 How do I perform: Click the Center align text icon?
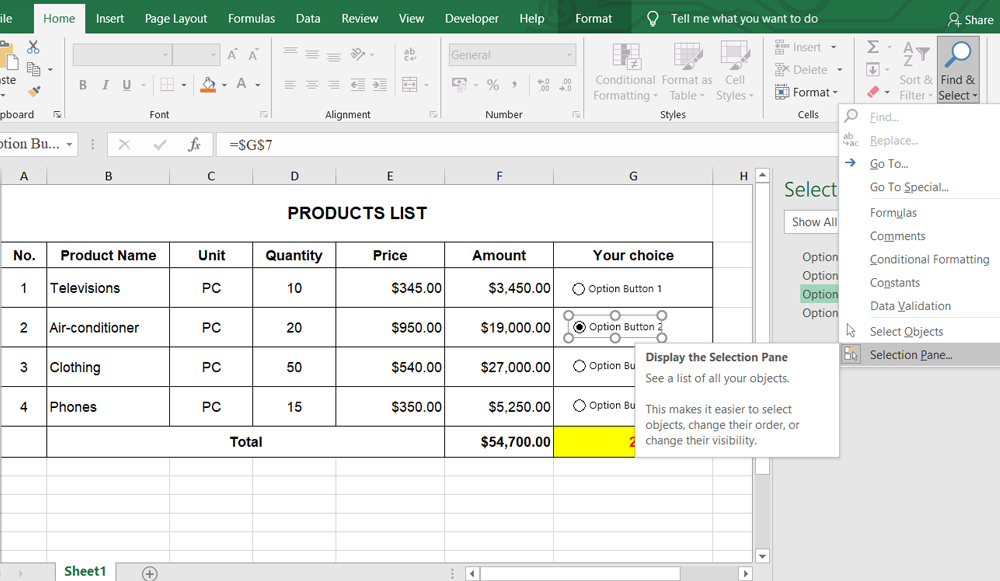click(x=312, y=84)
